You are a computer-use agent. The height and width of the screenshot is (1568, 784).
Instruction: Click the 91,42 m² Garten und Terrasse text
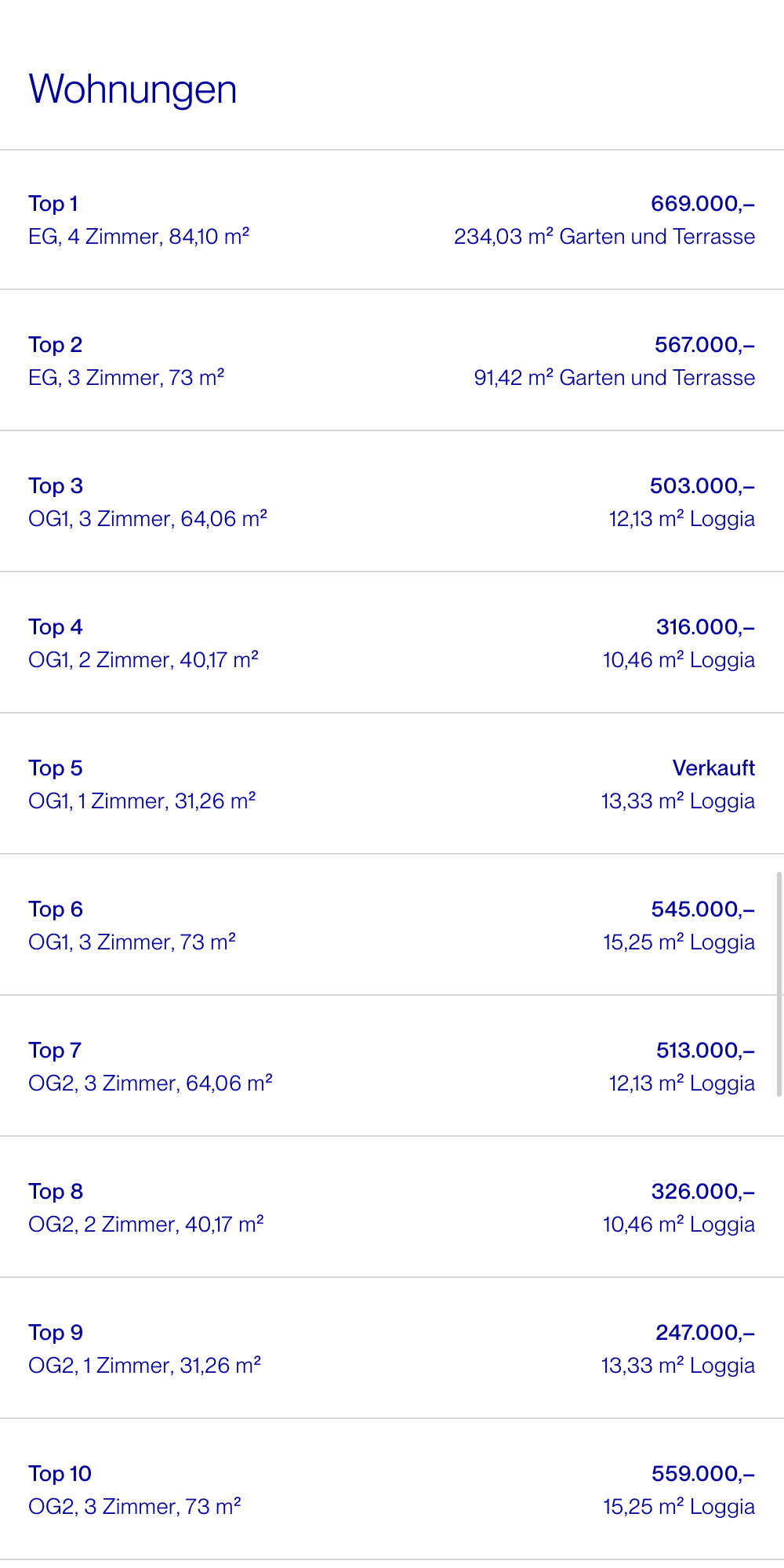614,378
